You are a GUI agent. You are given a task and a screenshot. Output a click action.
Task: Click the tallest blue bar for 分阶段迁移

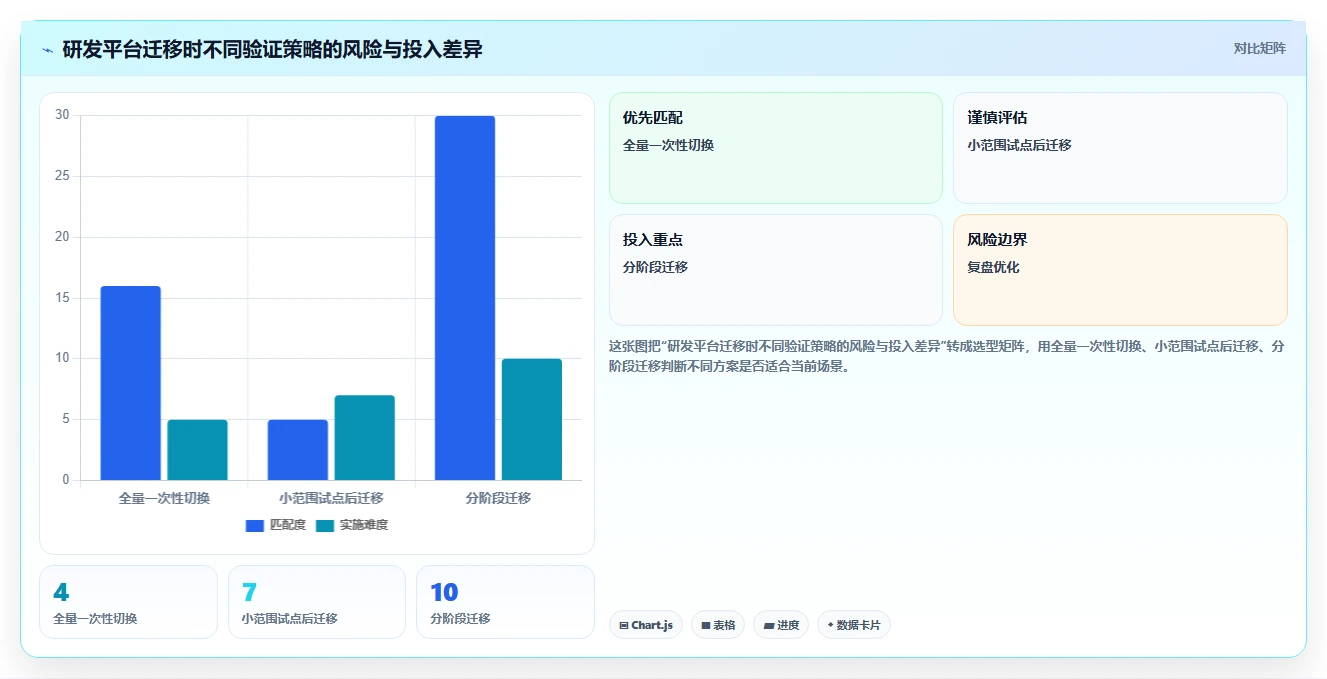tap(465, 298)
